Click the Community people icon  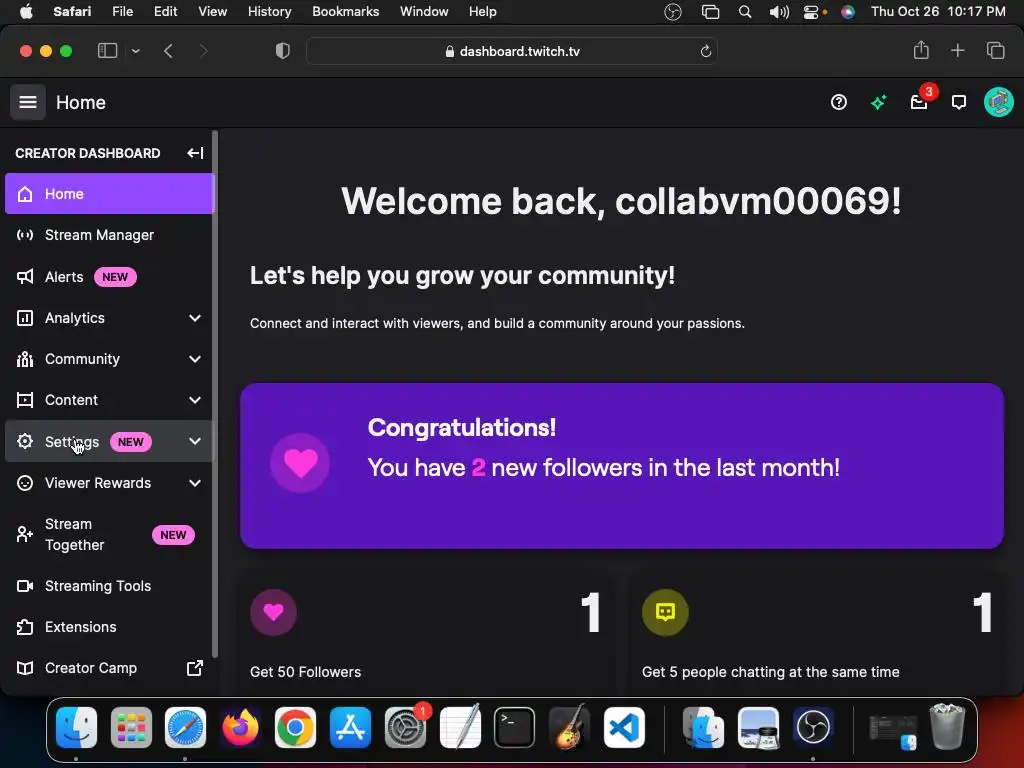[x=25, y=359]
